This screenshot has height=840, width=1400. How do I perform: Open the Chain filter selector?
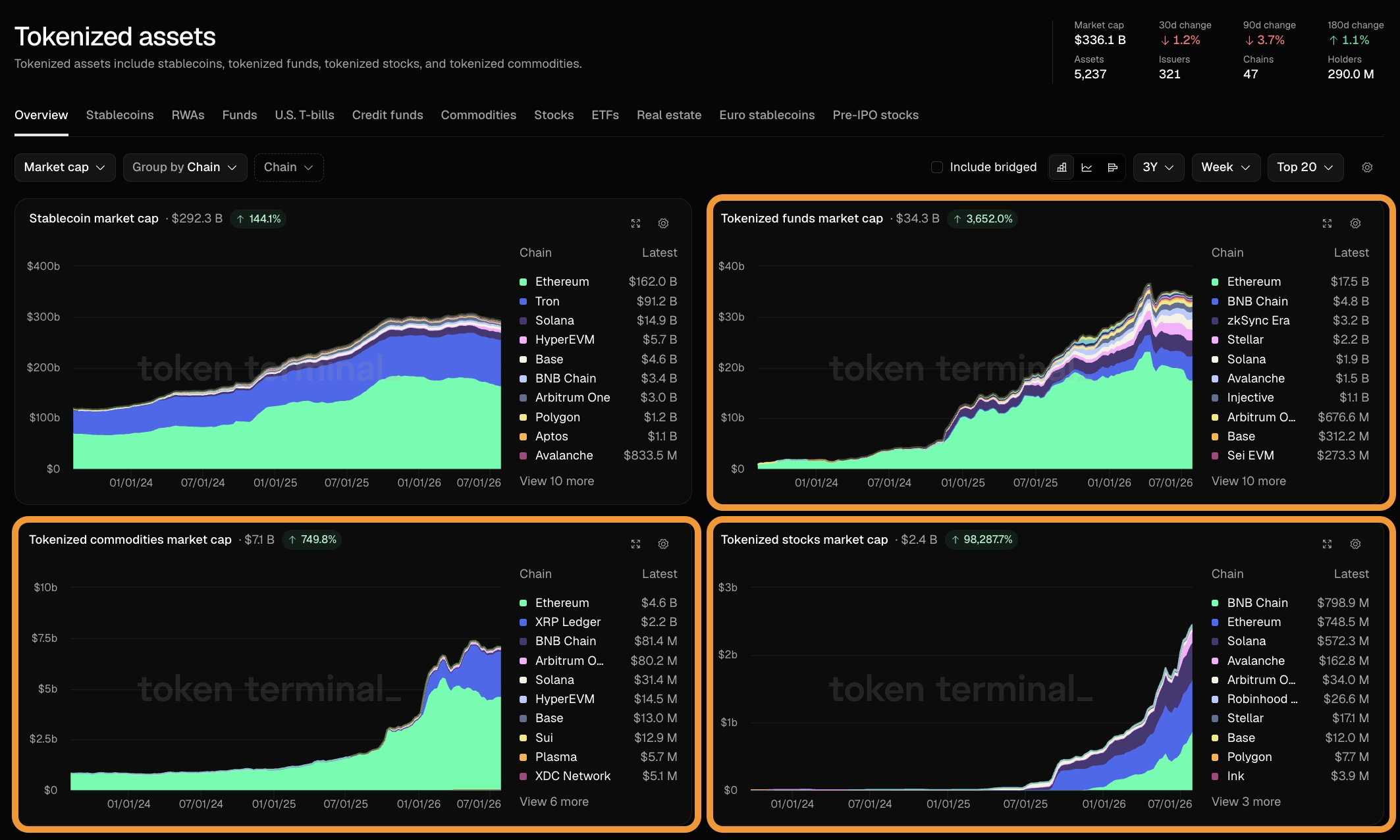pyautogui.click(x=288, y=167)
